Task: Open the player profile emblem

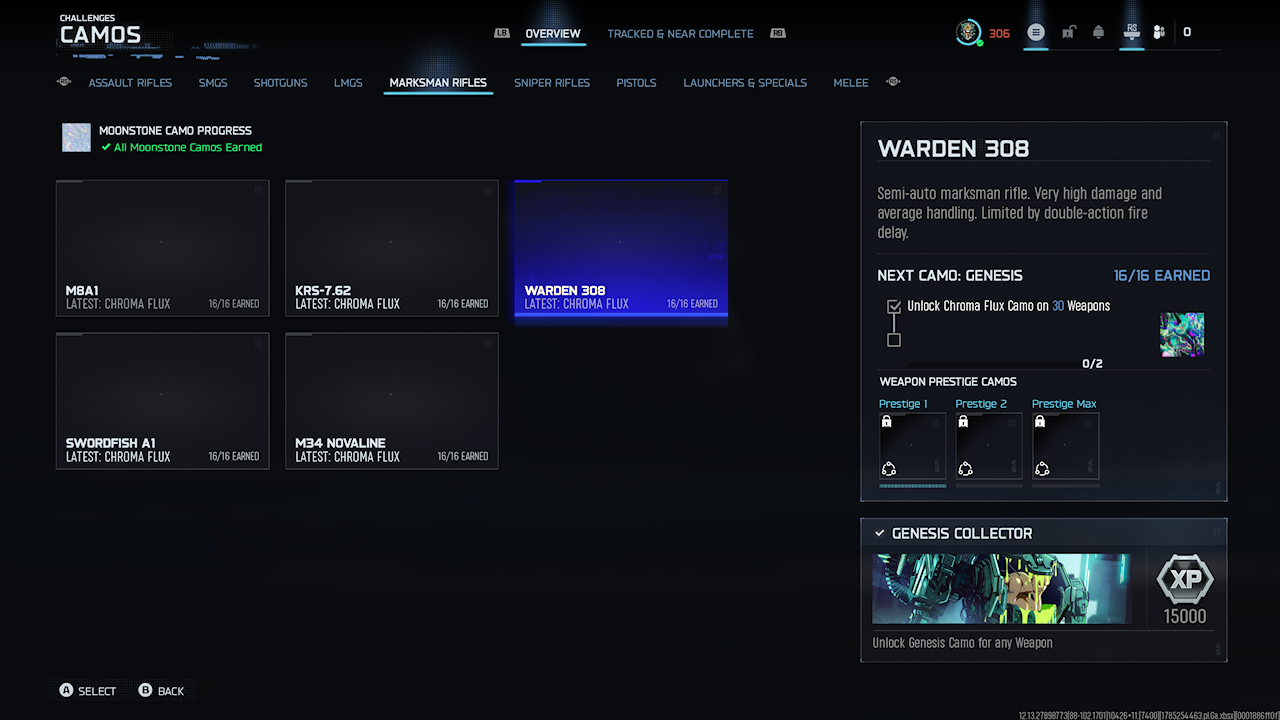Action: point(968,33)
